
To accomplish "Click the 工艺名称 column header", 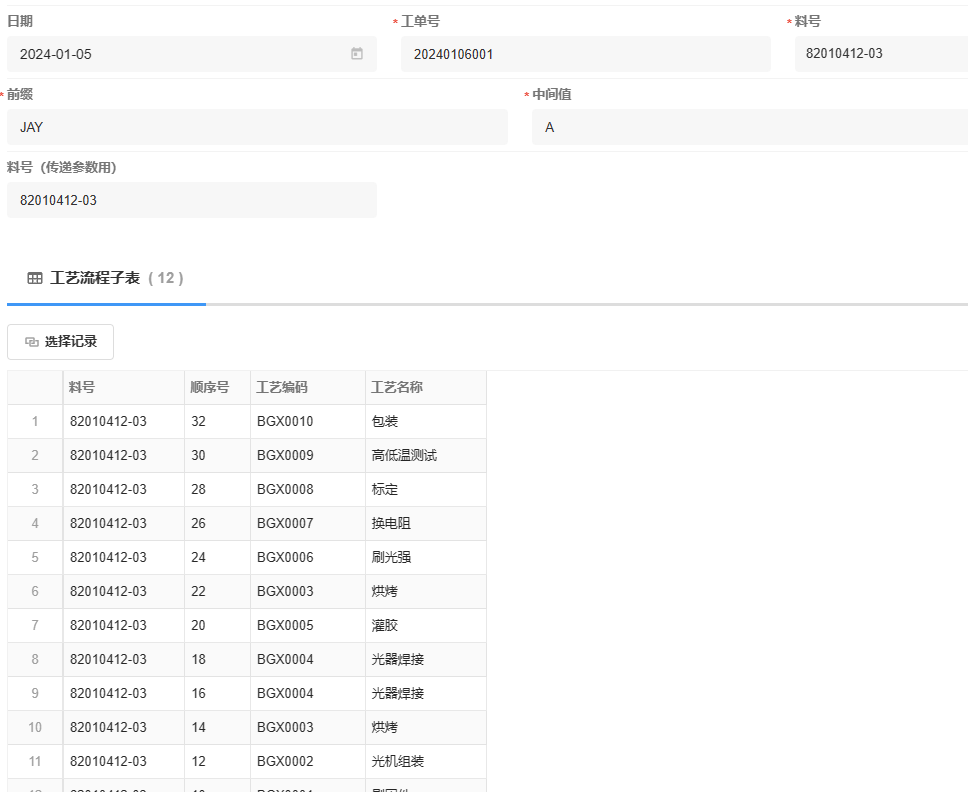I will (425, 388).
